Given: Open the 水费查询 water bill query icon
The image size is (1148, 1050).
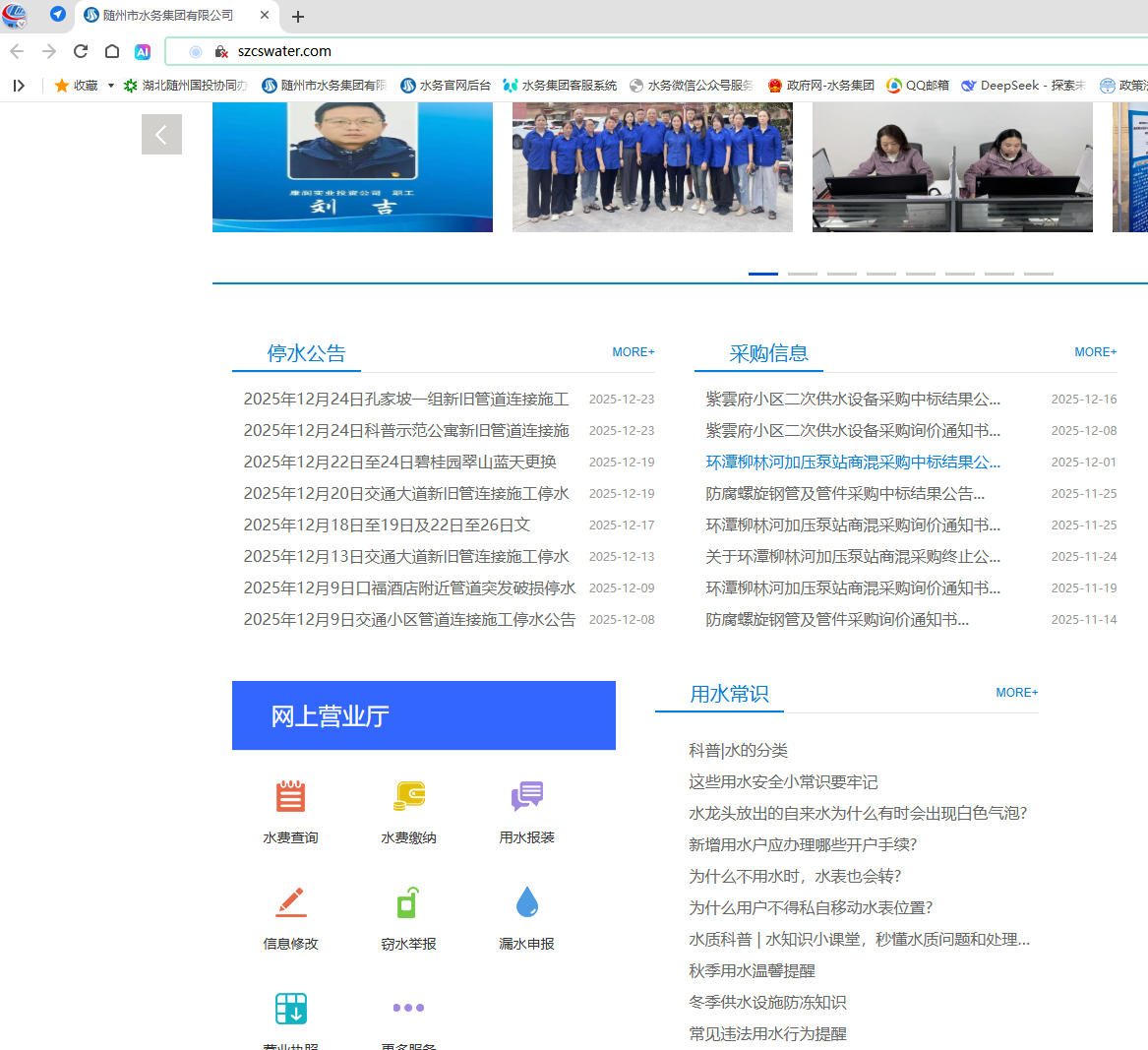Looking at the screenshot, I should pyautogui.click(x=290, y=796).
